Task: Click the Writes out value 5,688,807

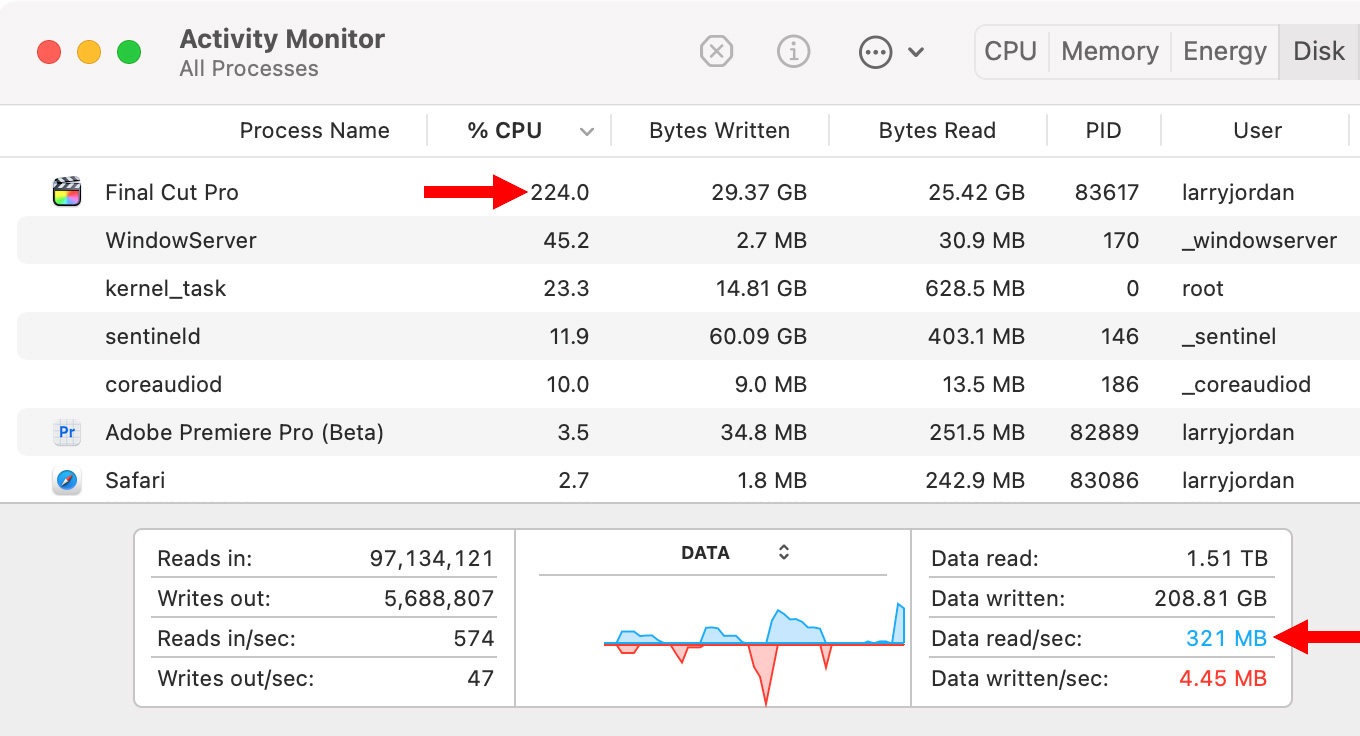Action: point(439,599)
